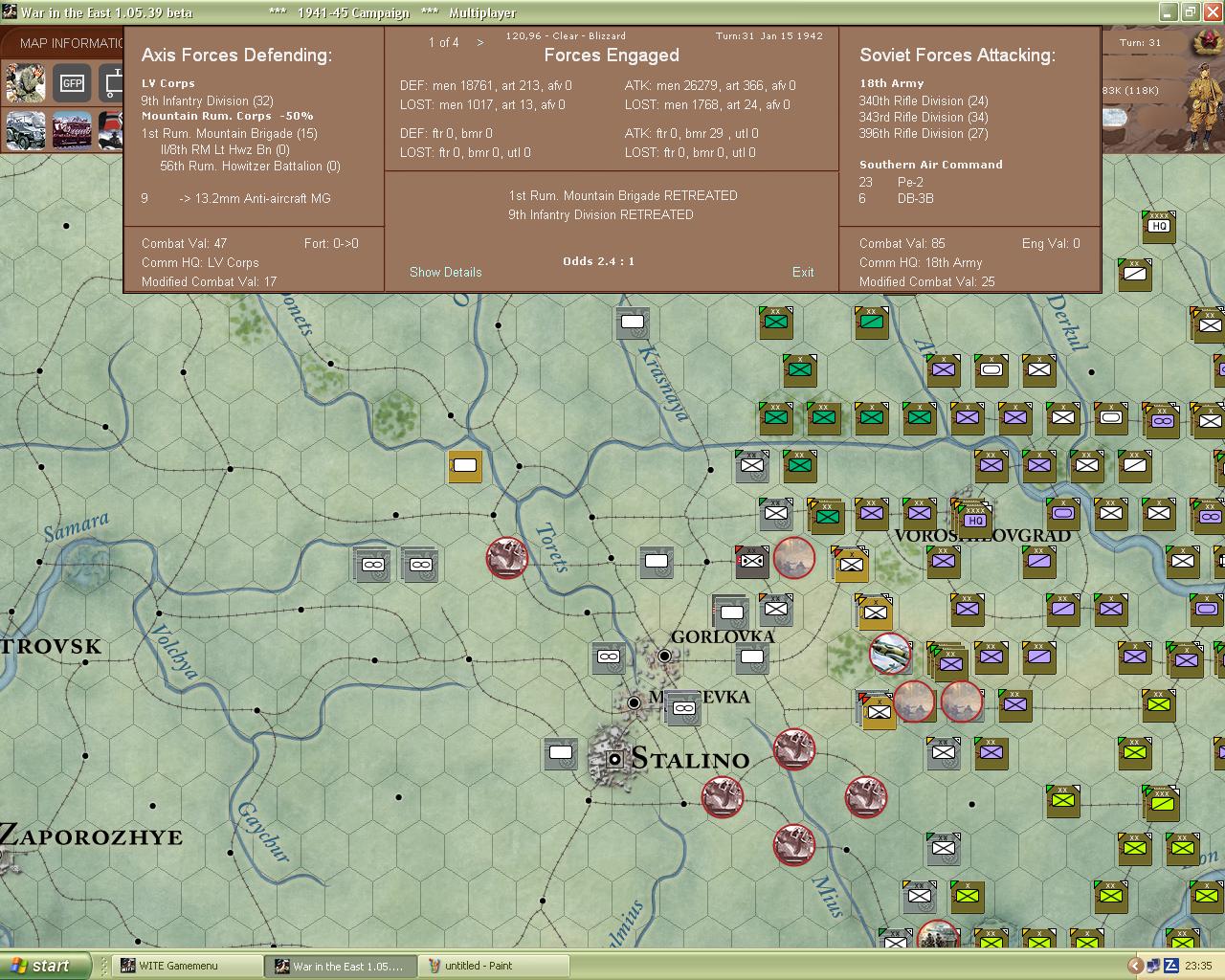Viewport: 1225px width, 980px height.
Task: Click the Gorlovka city dot on the map
Action: (664, 656)
